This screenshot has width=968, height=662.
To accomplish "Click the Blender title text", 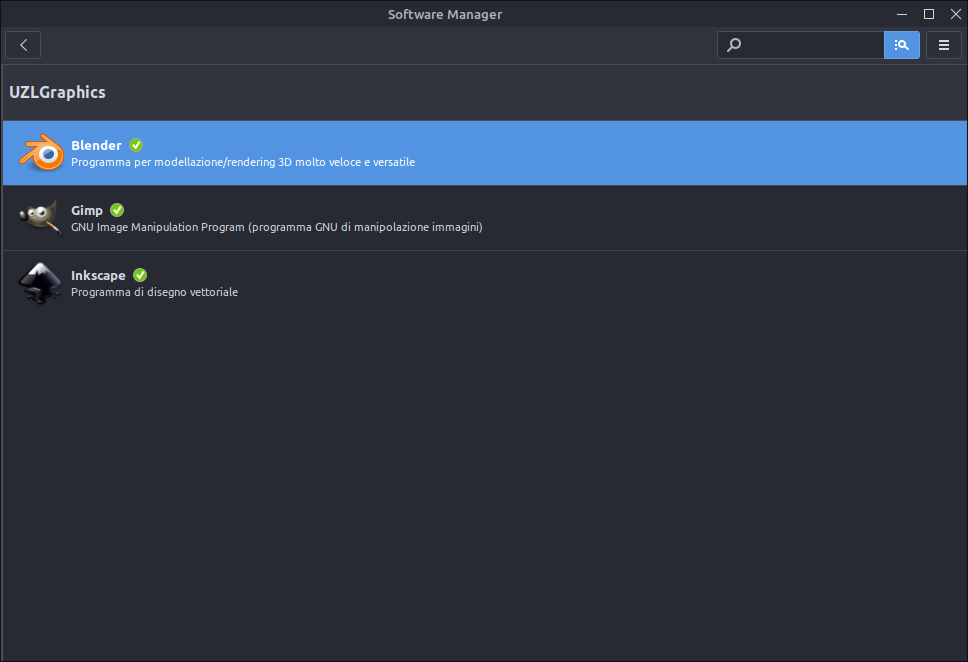I will [x=96, y=146].
